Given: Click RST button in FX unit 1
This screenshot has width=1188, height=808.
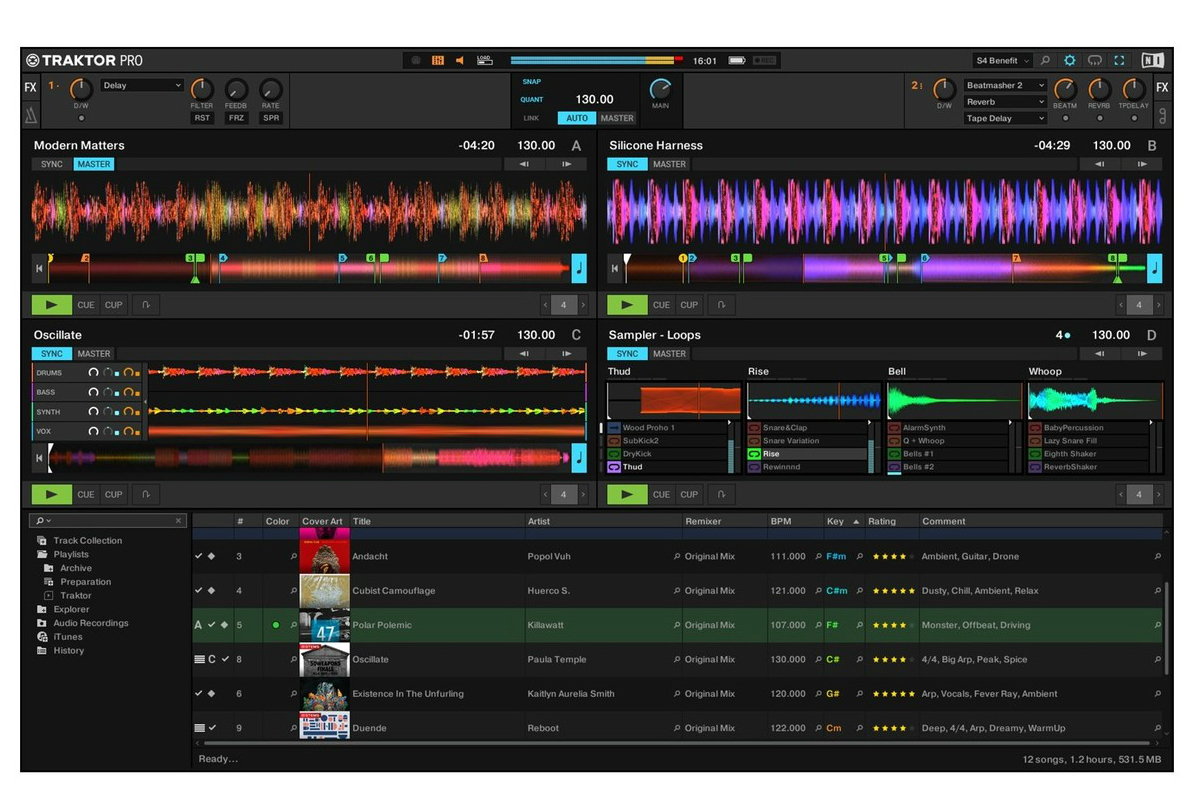Looking at the screenshot, I should coord(202,118).
